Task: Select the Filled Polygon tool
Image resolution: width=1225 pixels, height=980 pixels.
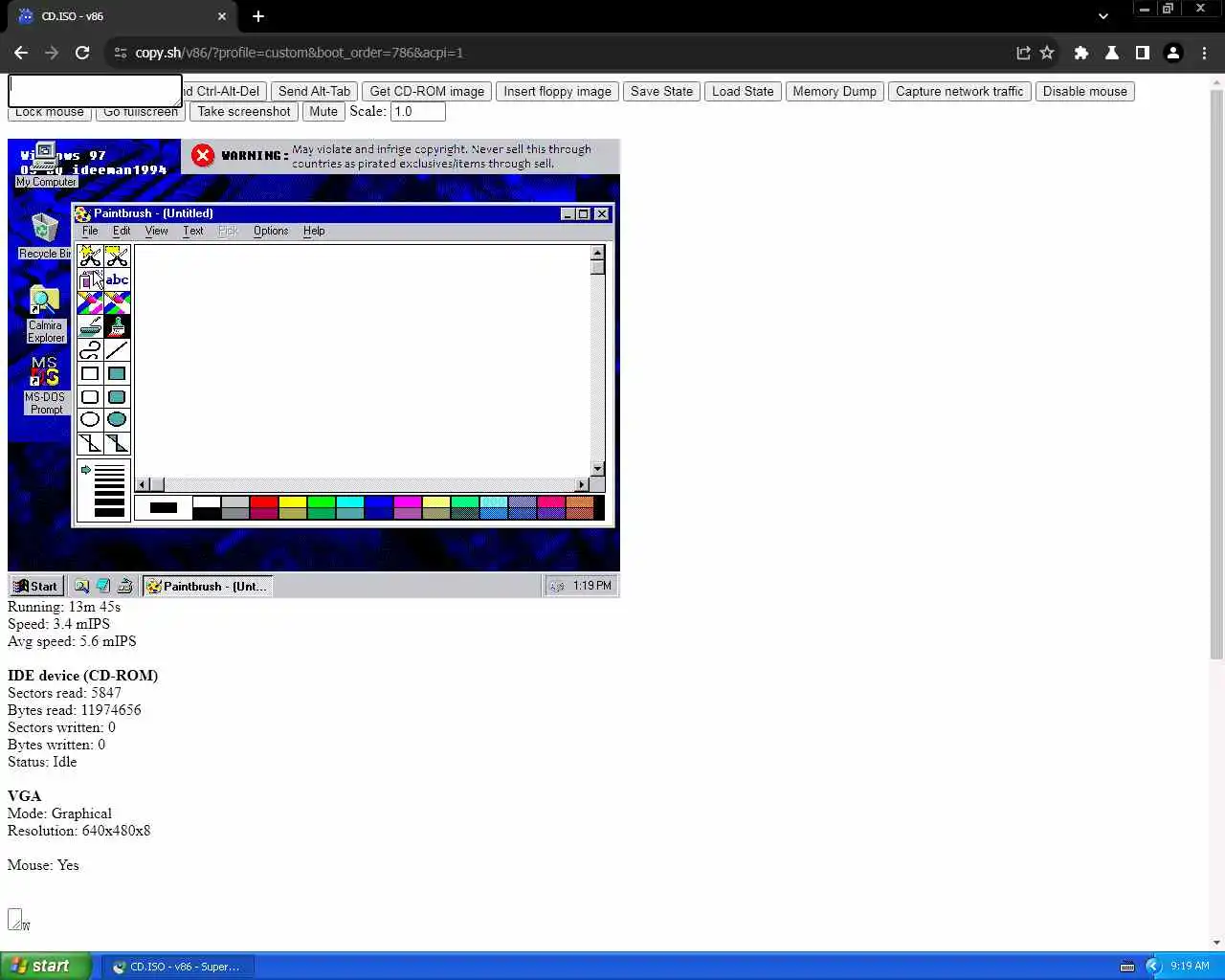Action: coord(117,443)
